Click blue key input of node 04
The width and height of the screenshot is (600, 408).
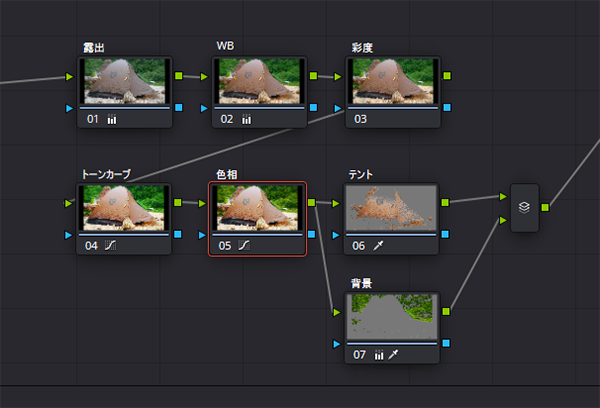point(68,235)
